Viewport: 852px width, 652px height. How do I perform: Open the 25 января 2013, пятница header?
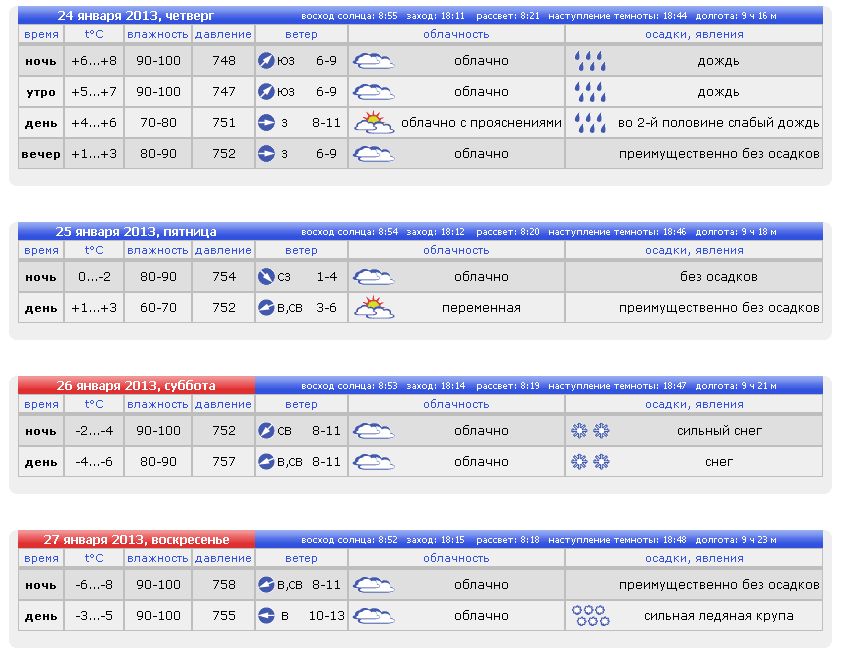tap(136, 232)
